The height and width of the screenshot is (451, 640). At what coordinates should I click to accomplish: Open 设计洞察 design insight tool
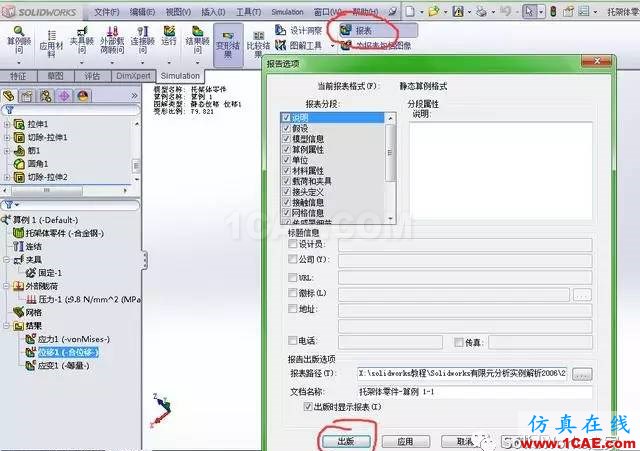[299, 30]
